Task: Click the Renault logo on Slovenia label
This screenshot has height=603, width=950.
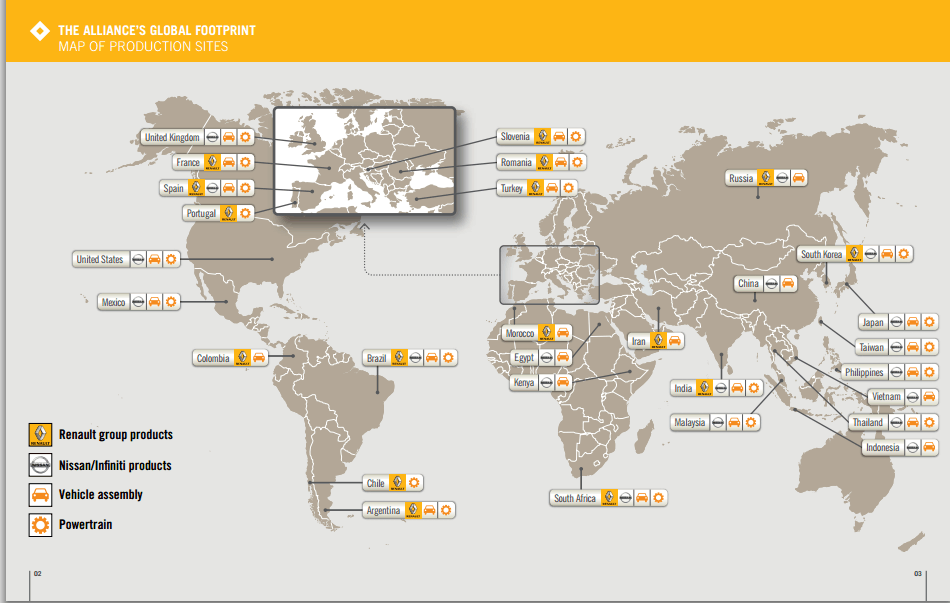Action: pos(543,137)
